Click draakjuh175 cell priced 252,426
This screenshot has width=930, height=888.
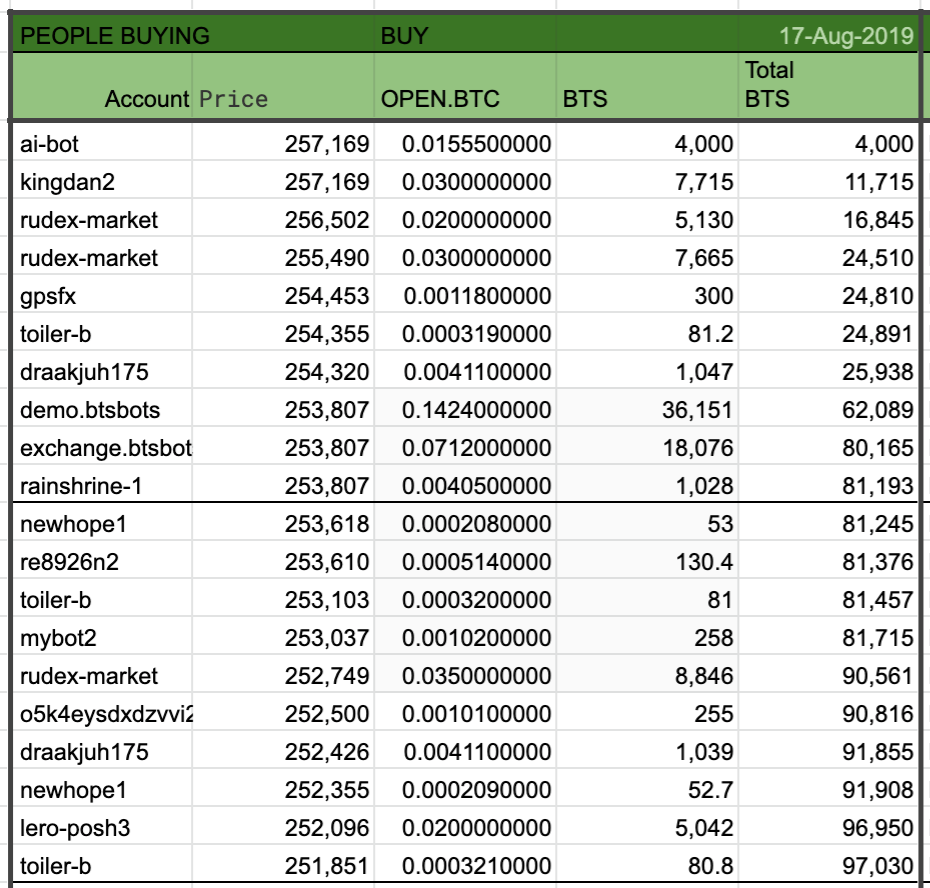[x=103, y=751]
